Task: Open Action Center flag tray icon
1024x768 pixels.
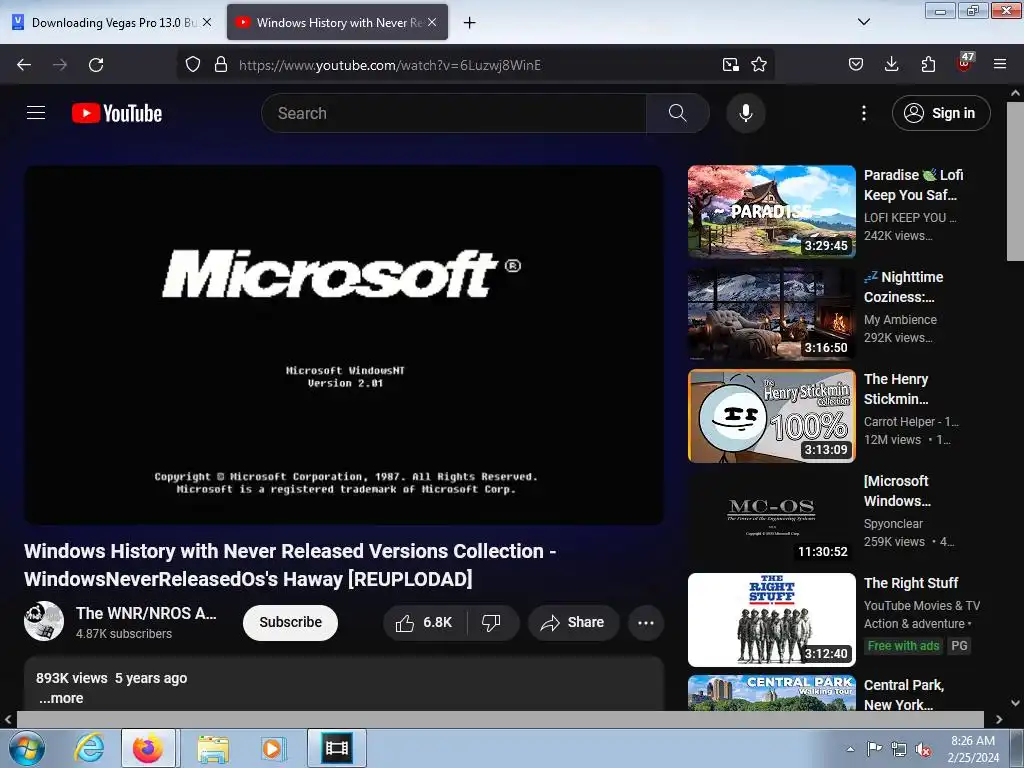Action: pyautogui.click(x=874, y=749)
